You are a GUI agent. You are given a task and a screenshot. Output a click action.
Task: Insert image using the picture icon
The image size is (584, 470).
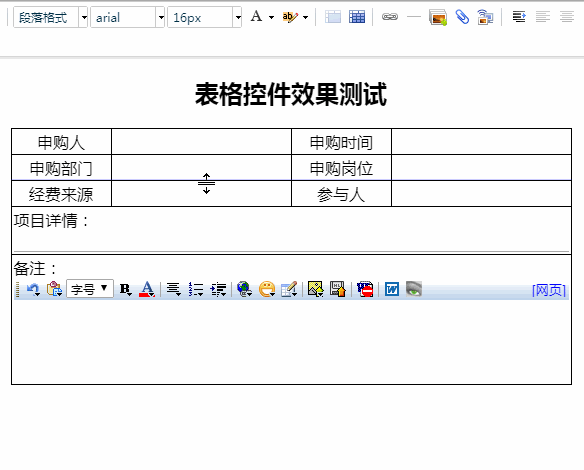point(438,17)
